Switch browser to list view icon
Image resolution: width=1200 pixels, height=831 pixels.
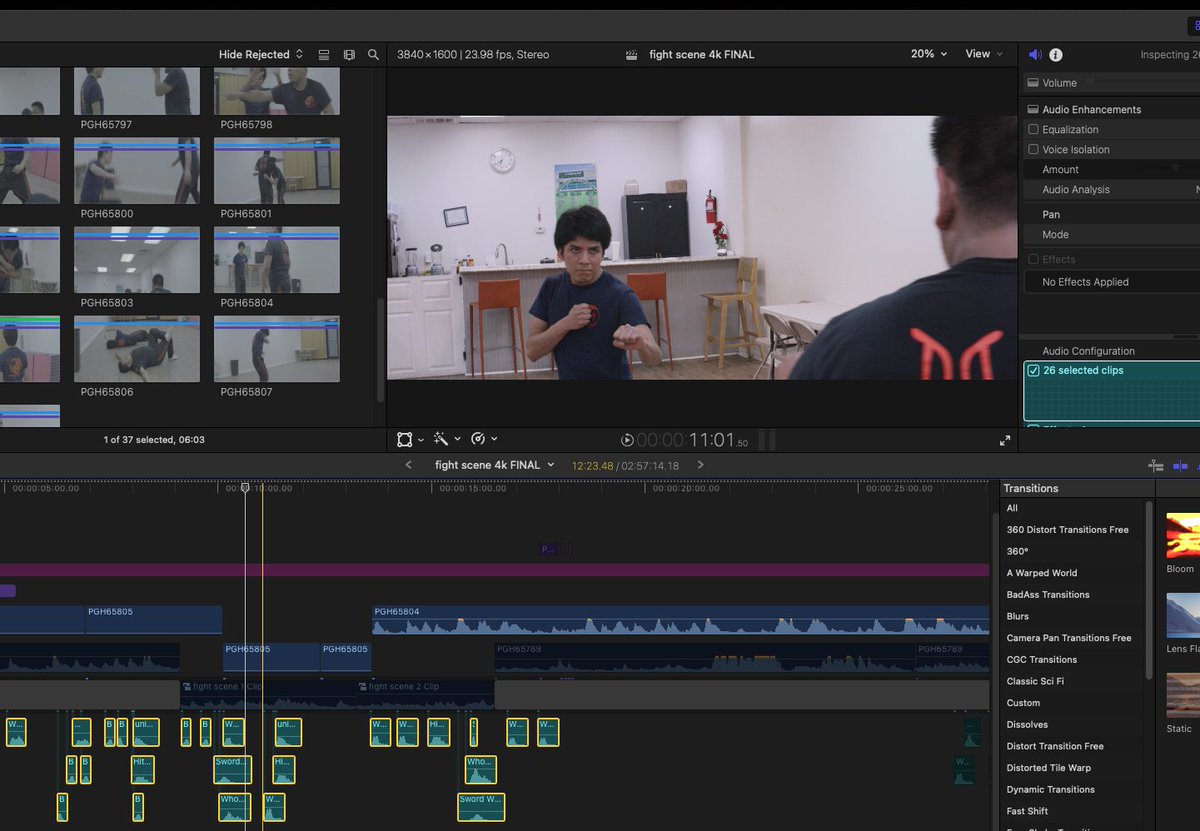coord(324,55)
